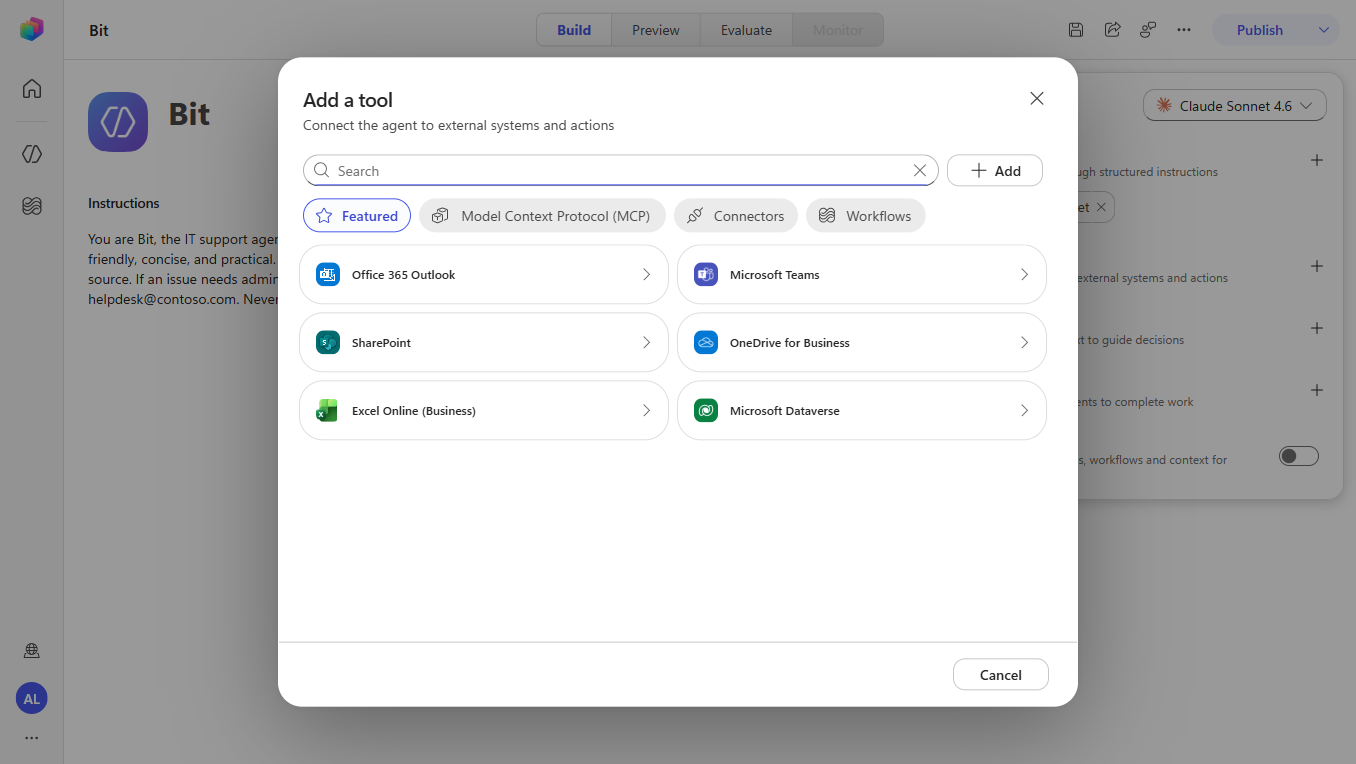Click the share icon in the top bar
The height and width of the screenshot is (764, 1356).
coord(1112,30)
